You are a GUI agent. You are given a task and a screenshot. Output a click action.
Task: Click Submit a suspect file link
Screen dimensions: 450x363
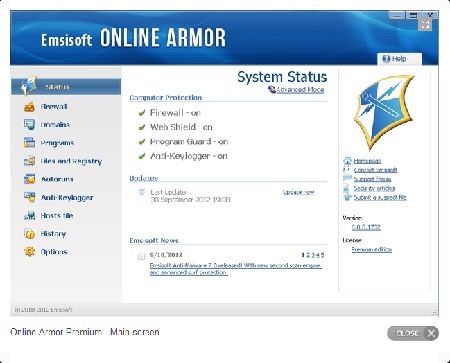[x=380, y=197]
